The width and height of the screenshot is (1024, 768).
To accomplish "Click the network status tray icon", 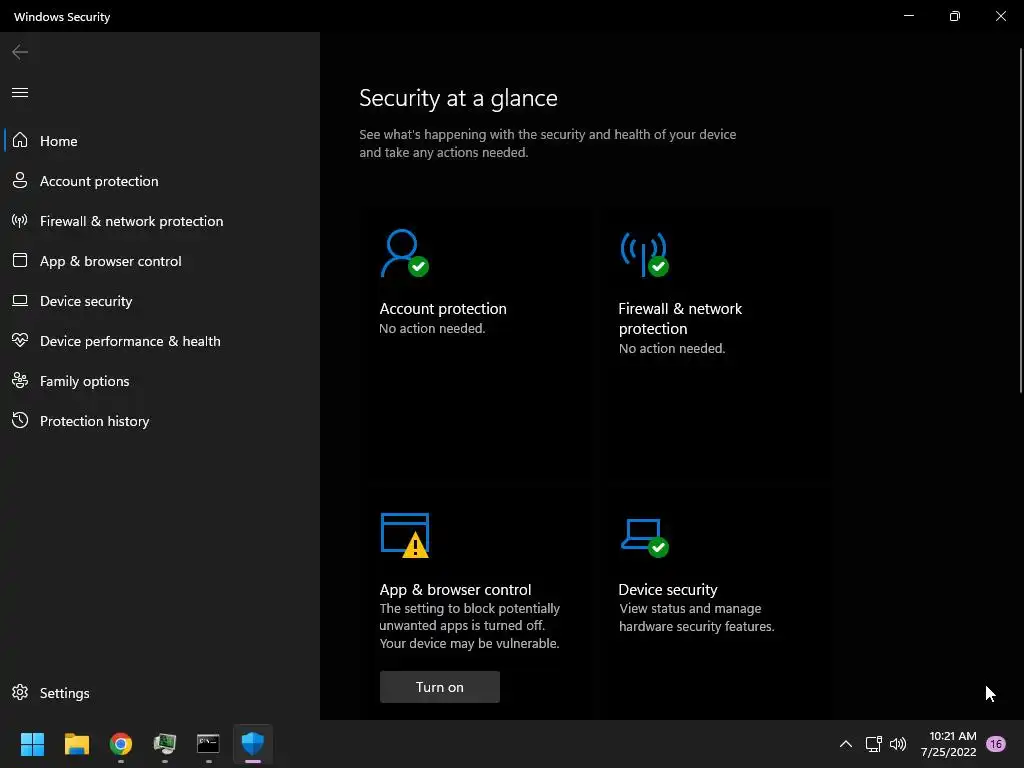I will pos(873,744).
